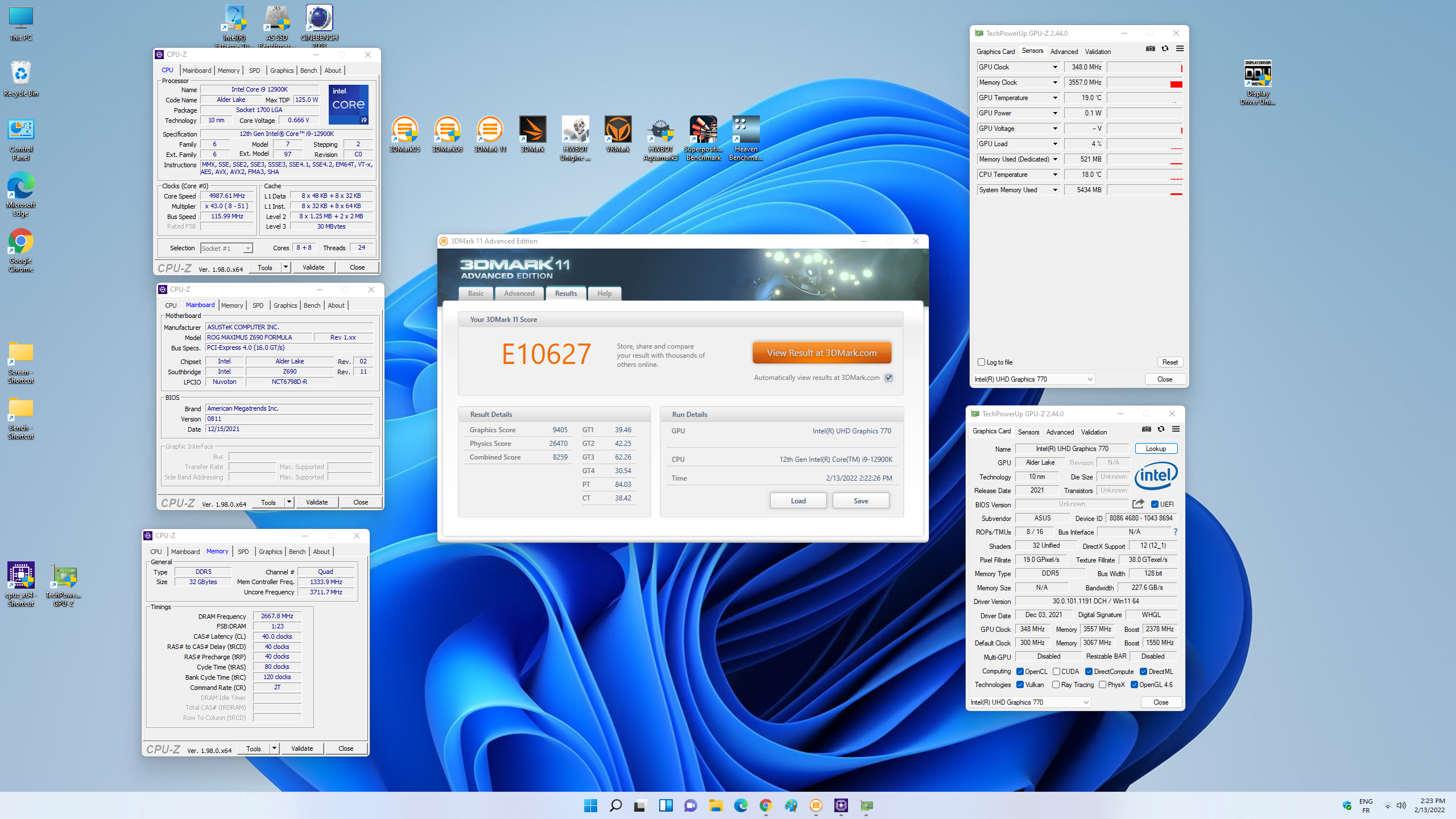The width and height of the screenshot is (1456, 819).
Task: Expand Memory Clock sensor dropdown
Action: [1054, 82]
